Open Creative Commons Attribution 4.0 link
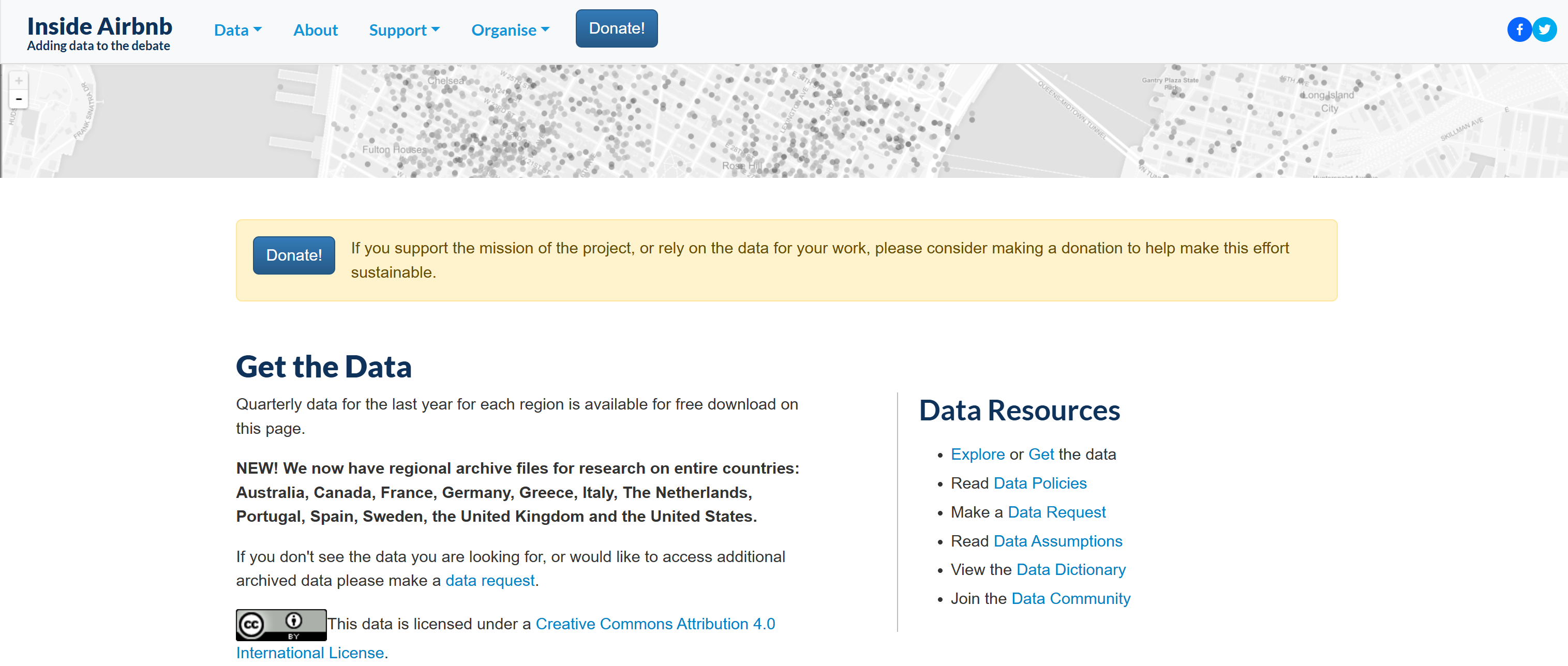The image size is (1568, 666). 655,624
